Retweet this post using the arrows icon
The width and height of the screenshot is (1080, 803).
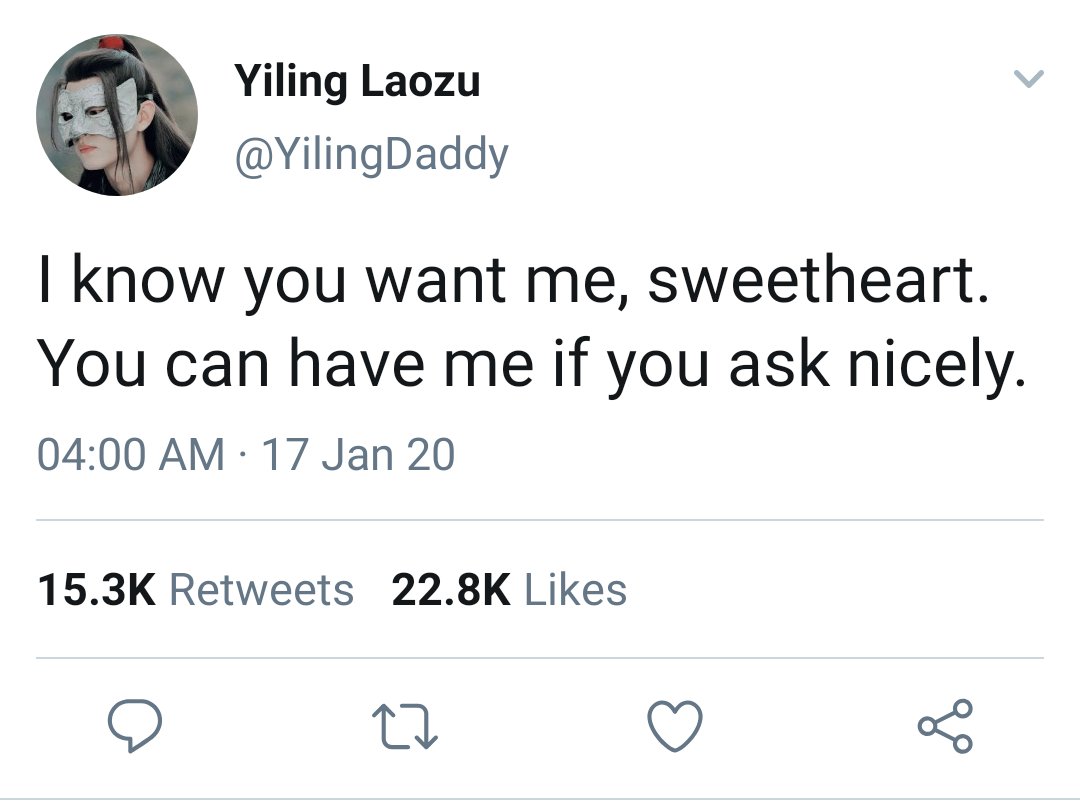coord(405,726)
